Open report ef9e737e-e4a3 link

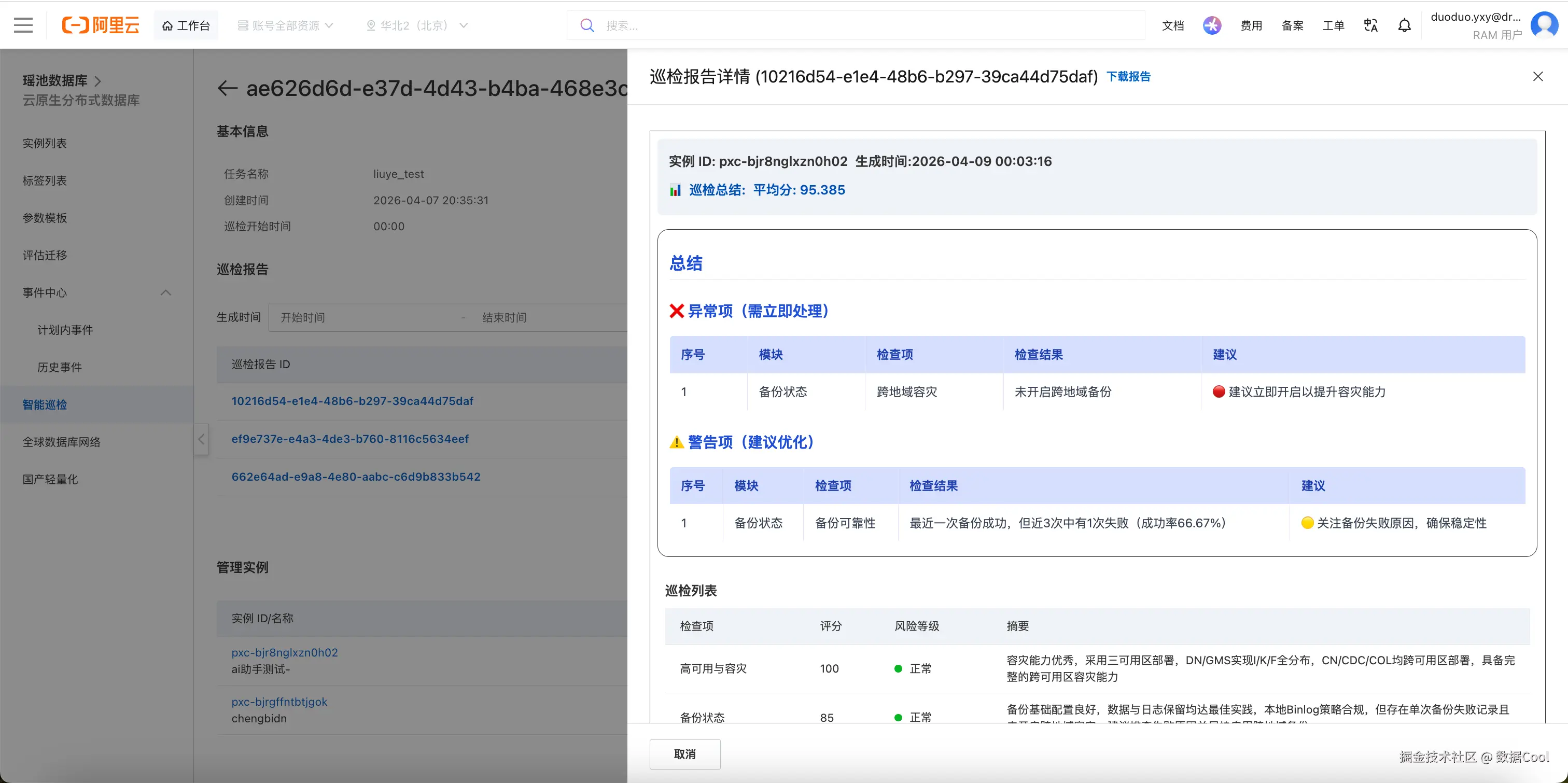350,439
